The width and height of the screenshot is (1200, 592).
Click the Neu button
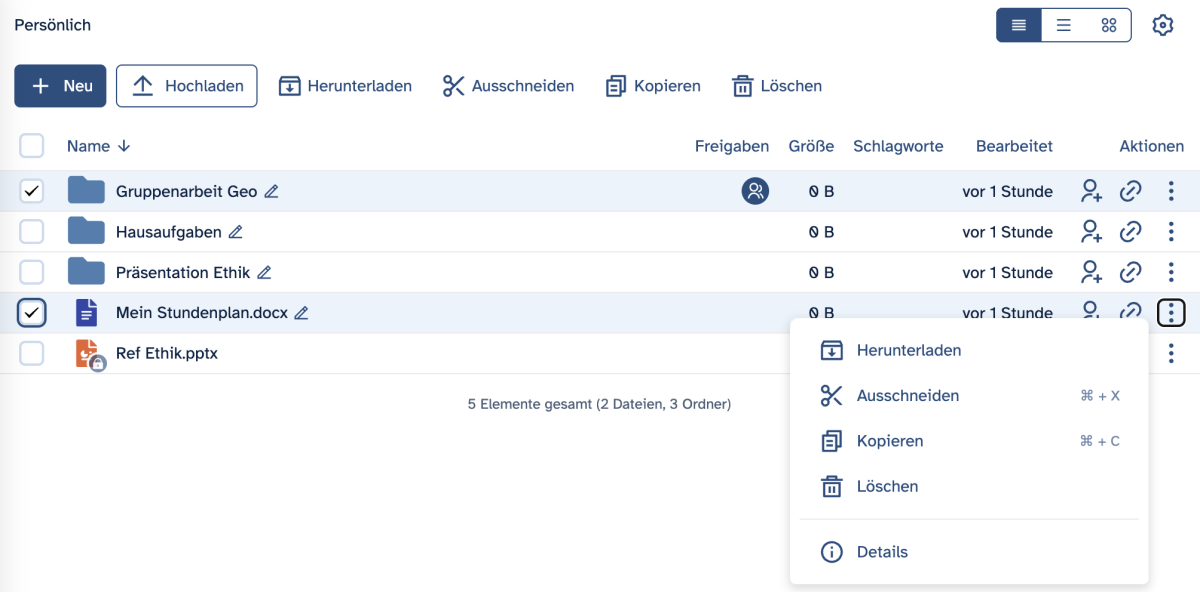tap(60, 86)
